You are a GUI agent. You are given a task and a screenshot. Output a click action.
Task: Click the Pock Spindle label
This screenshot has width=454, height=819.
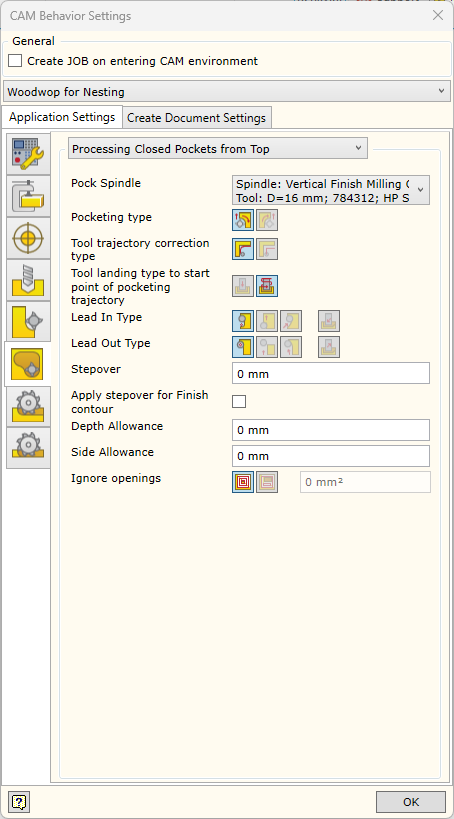(x=106, y=183)
